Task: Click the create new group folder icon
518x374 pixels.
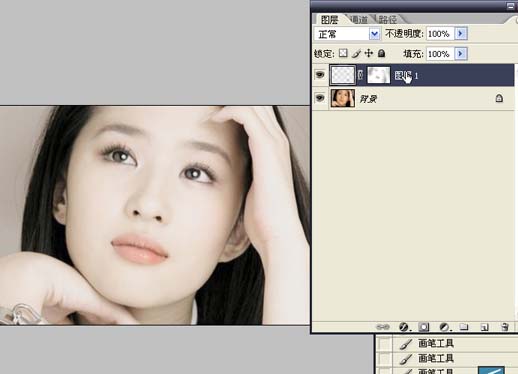Action: [x=464, y=327]
